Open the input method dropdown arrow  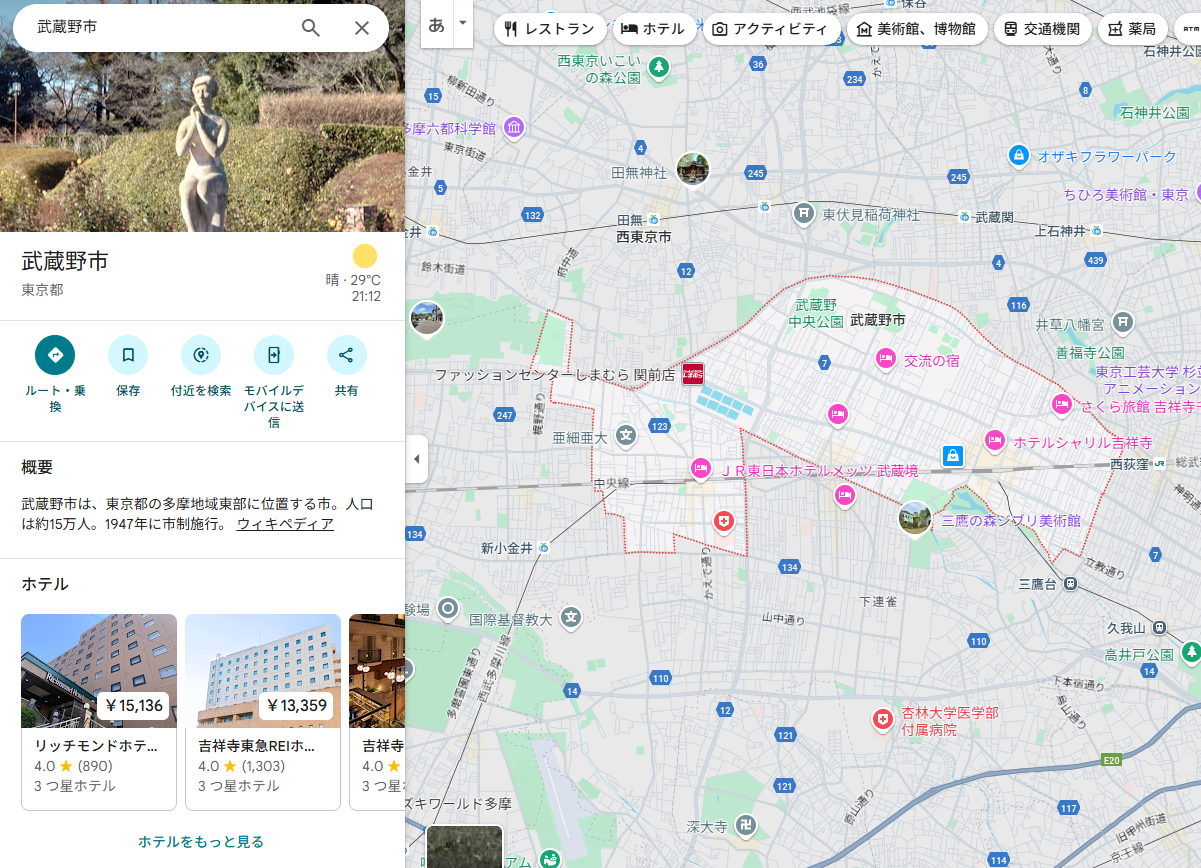(462, 23)
